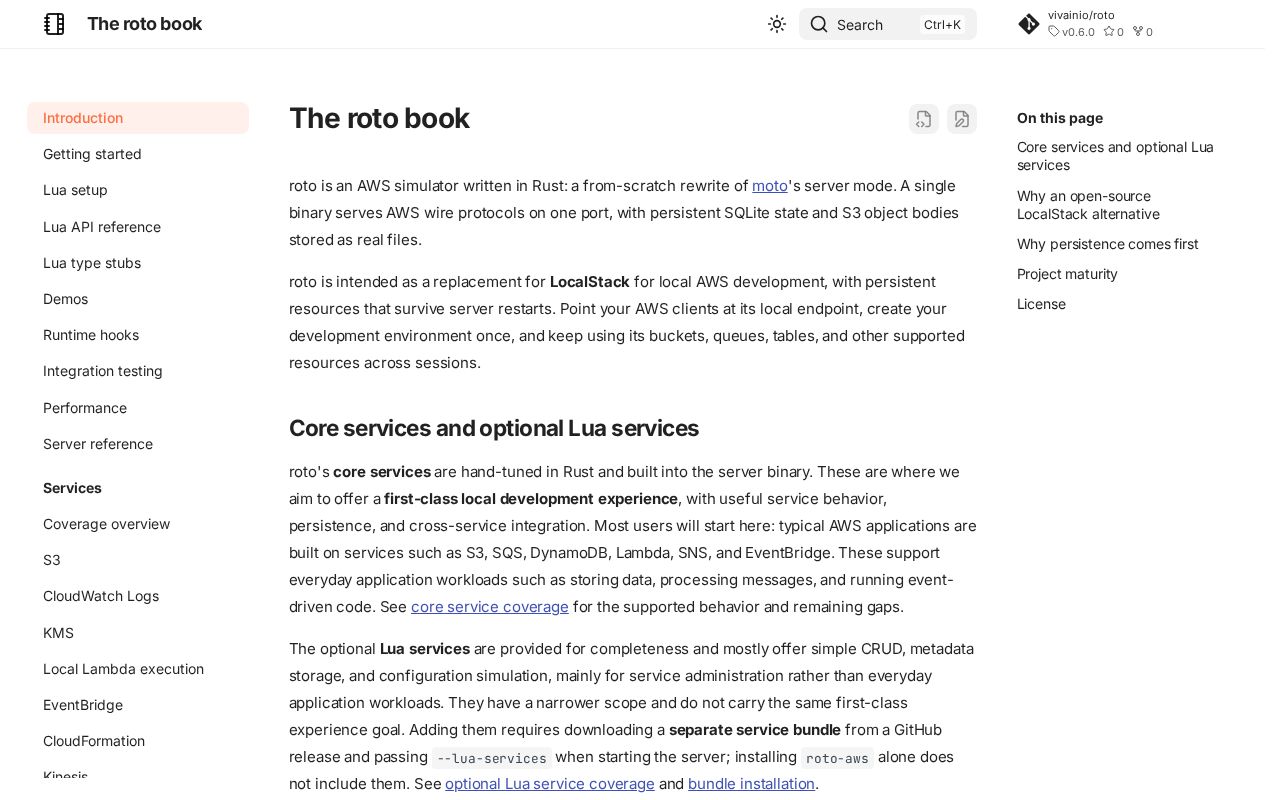1280x800 pixels.
Task: Click the Ctrl+K shortcut badge
Action: click(x=942, y=25)
